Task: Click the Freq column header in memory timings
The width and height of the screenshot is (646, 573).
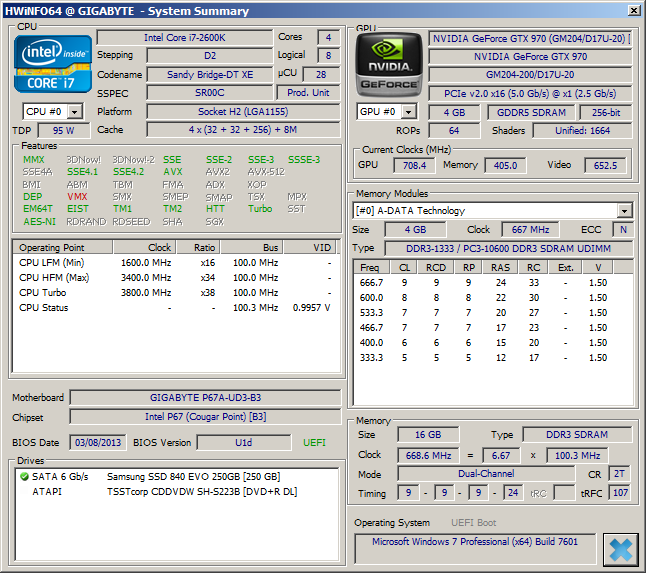Action: (x=372, y=268)
